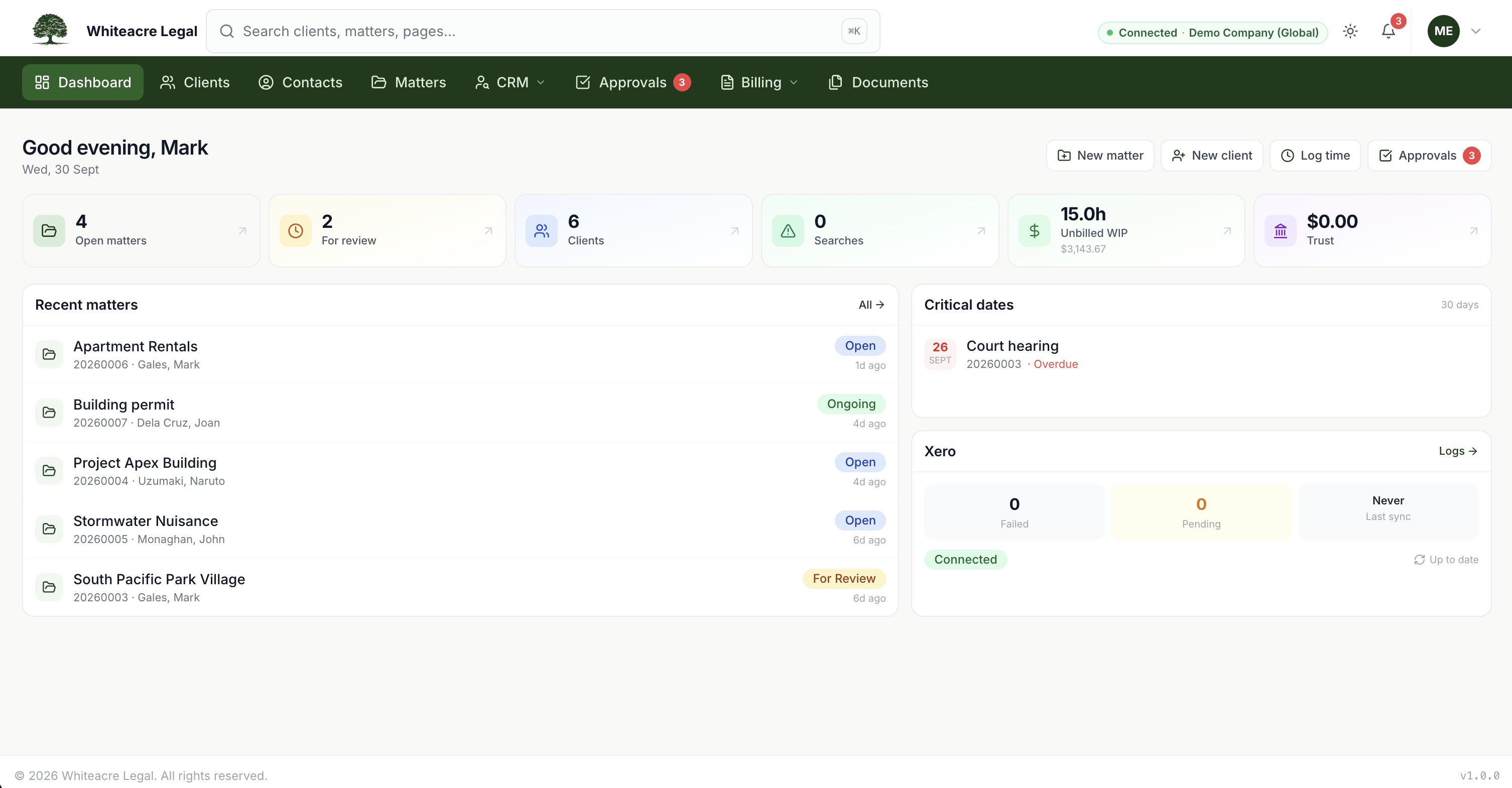Click the Clients people icon in stats
Screen dimensions: 1512x788
tap(541, 230)
